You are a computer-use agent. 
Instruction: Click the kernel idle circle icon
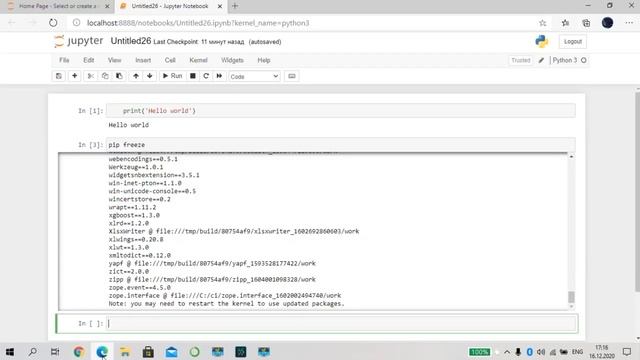(584, 60)
